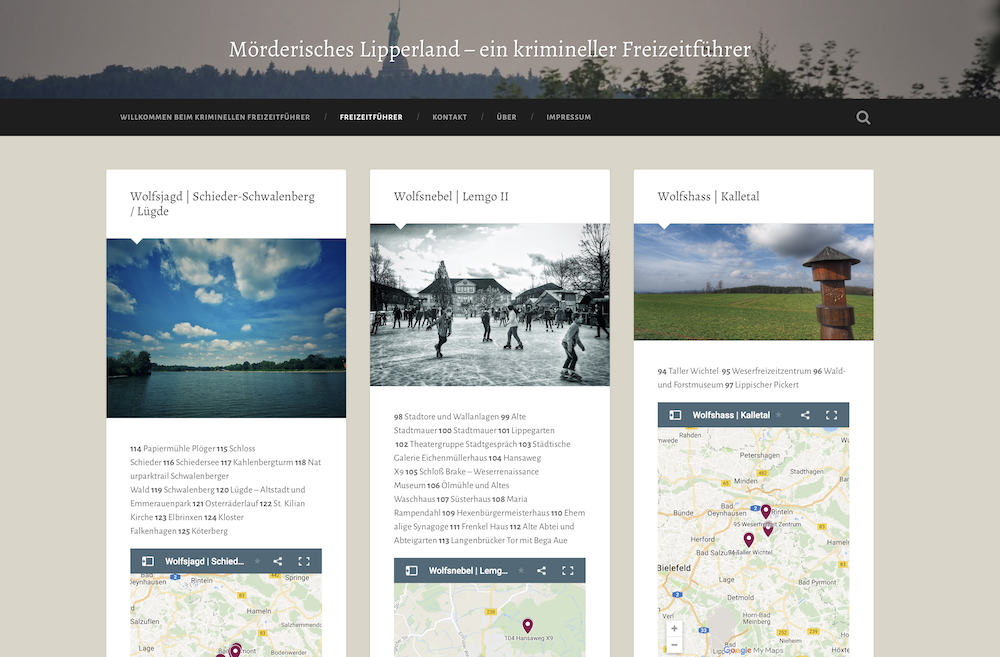1000x657 pixels.
Task: Open the Freizeitführer menu item
Action: tap(371, 117)
